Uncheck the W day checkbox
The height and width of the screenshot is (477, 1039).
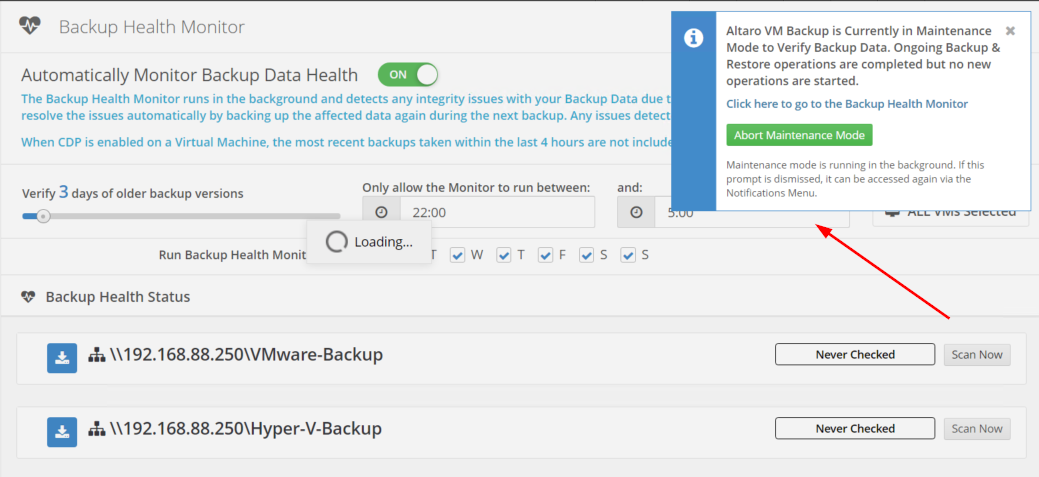[x=457, y=255]
